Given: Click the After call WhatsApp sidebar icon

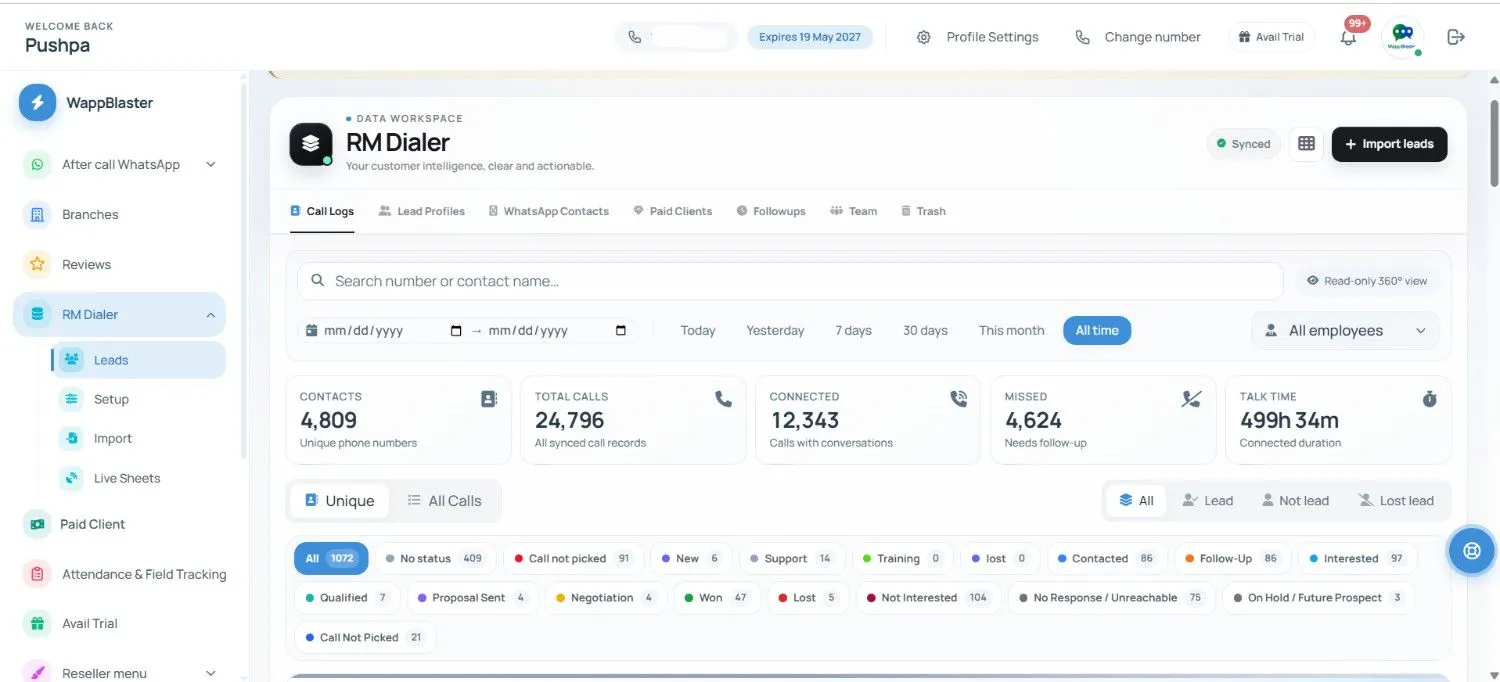Looking at the screenshot, I should click(37, 165).
